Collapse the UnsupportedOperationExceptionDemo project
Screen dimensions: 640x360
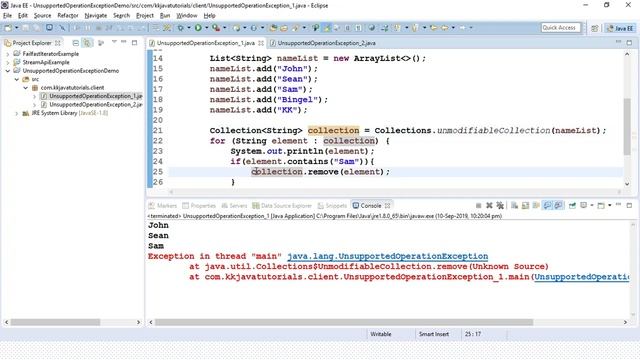[8, 71]
